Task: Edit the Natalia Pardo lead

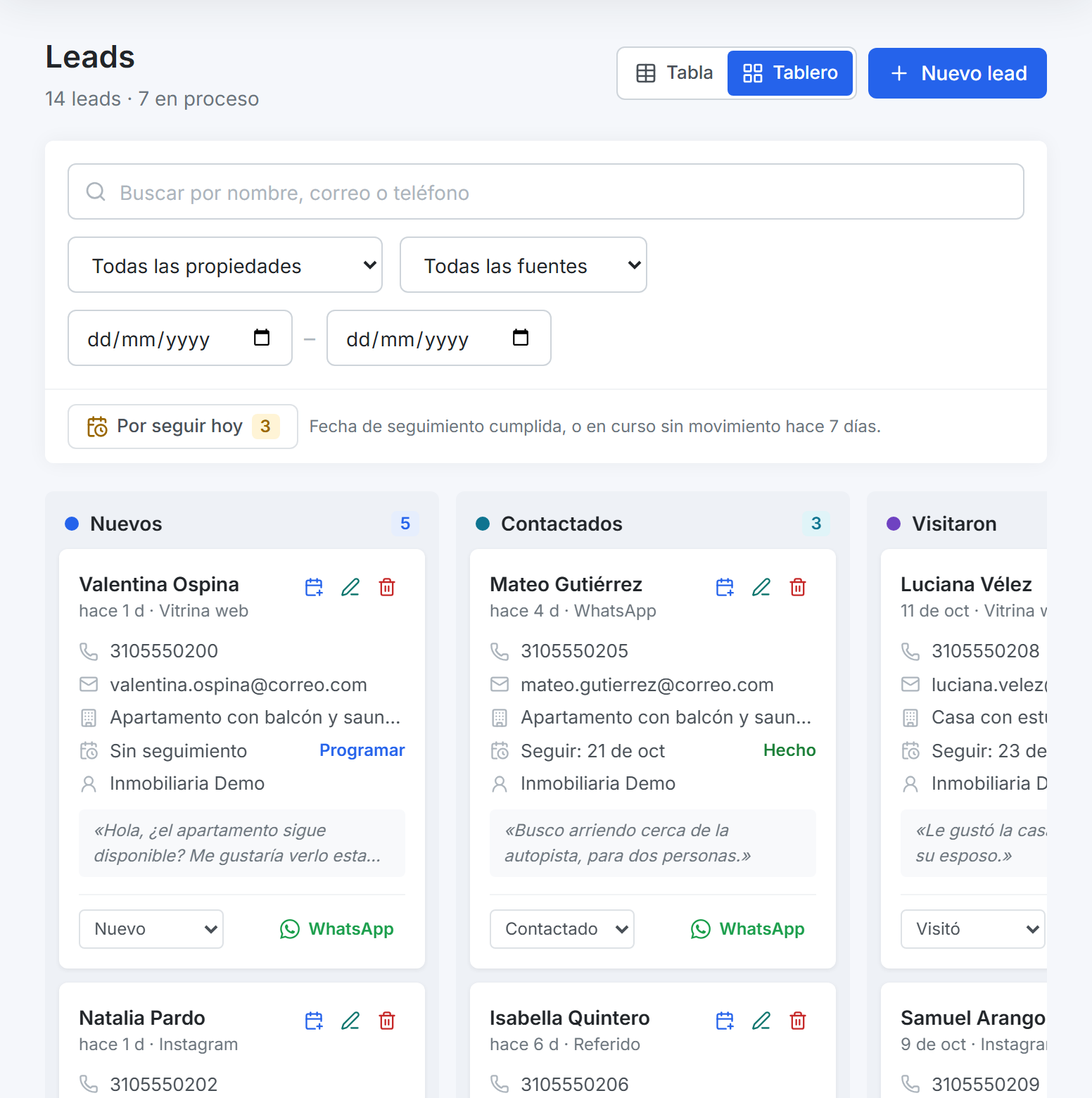Action: pyautogui.click(x=350, y=1021)
